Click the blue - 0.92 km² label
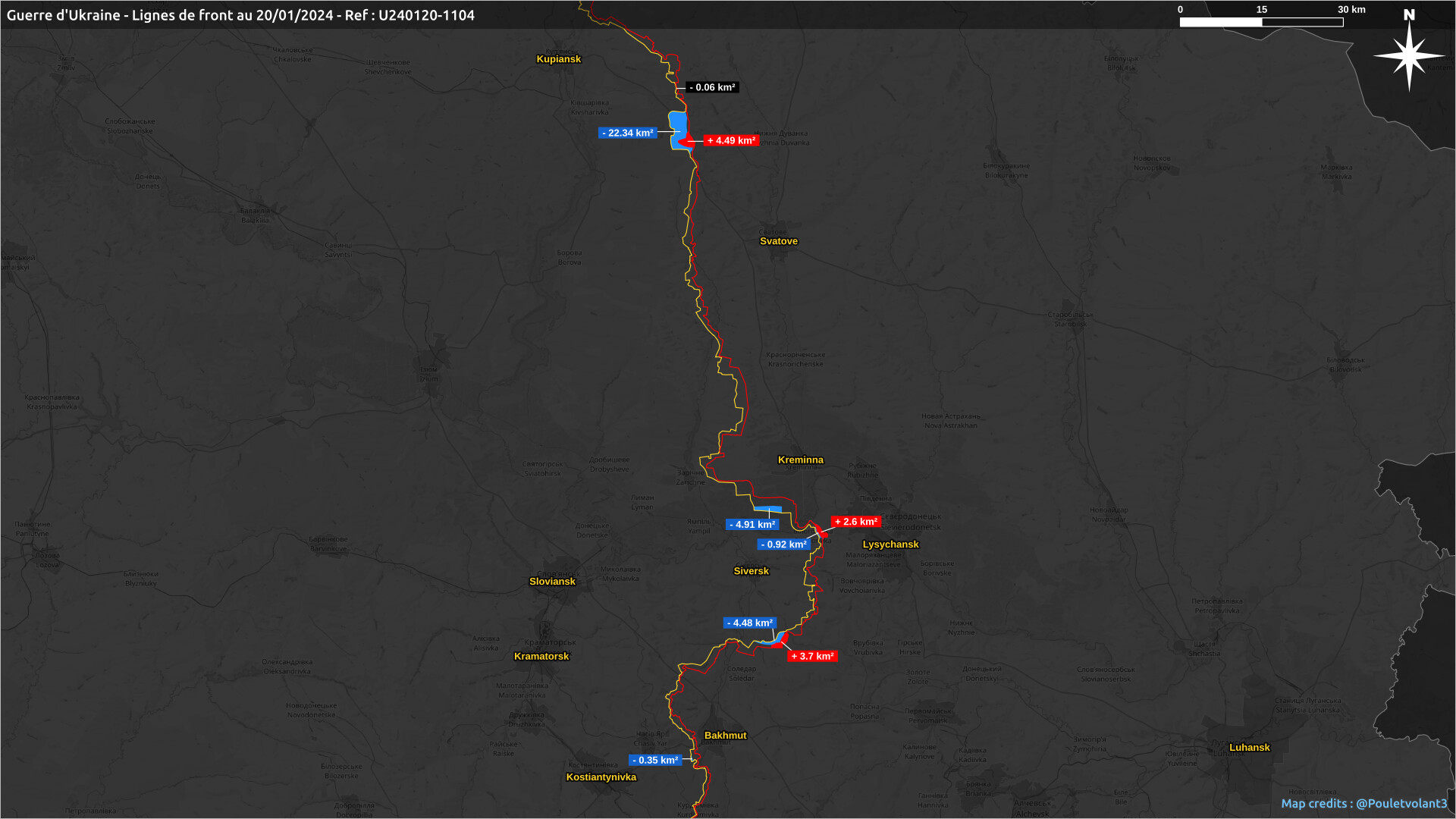The image size is (1456, 819). (783, 544)
